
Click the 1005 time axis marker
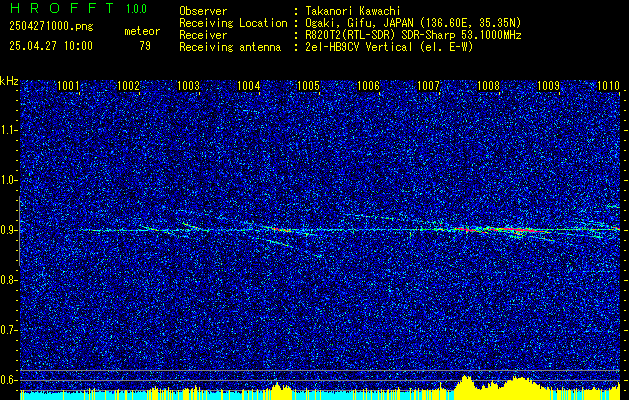tap(308, 85)
